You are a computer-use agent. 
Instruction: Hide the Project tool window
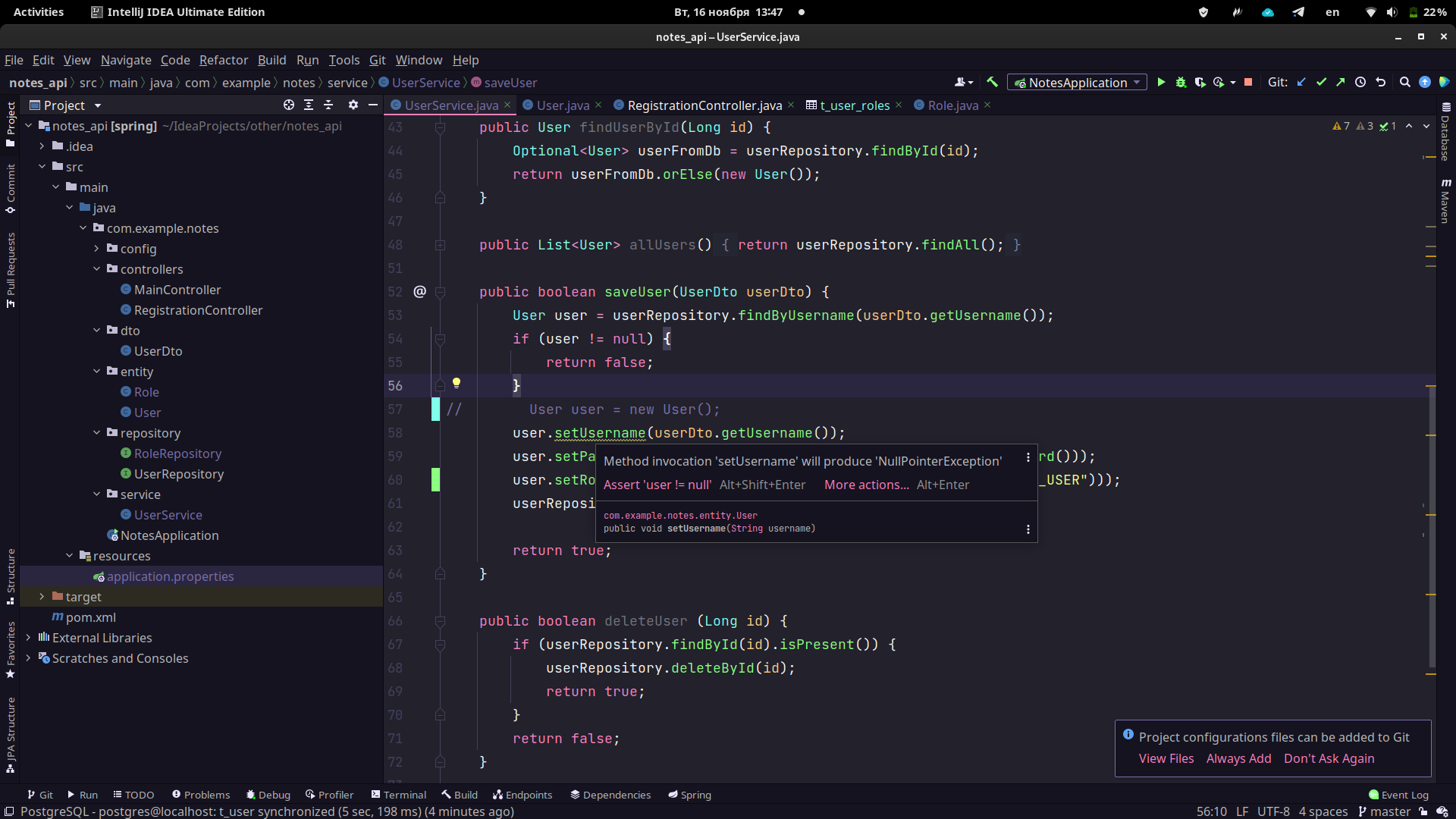coord(372,105)
